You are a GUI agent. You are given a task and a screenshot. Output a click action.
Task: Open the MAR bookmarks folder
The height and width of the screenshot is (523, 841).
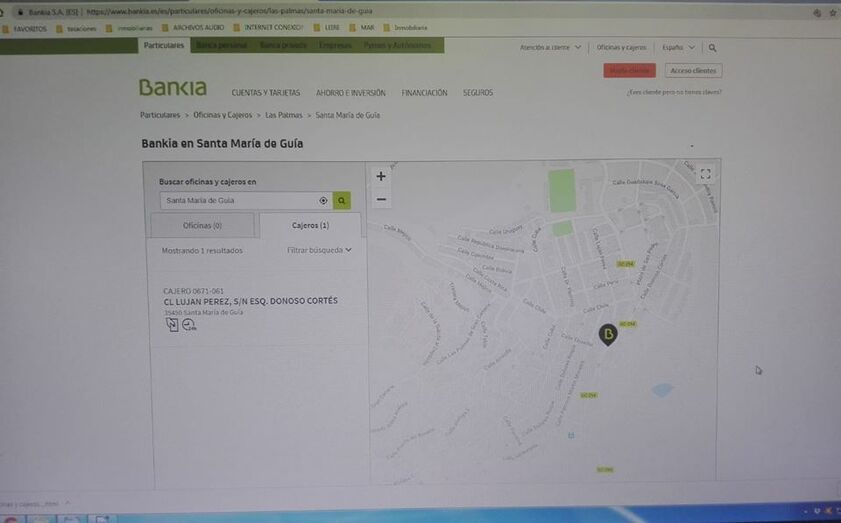point(362,27)
